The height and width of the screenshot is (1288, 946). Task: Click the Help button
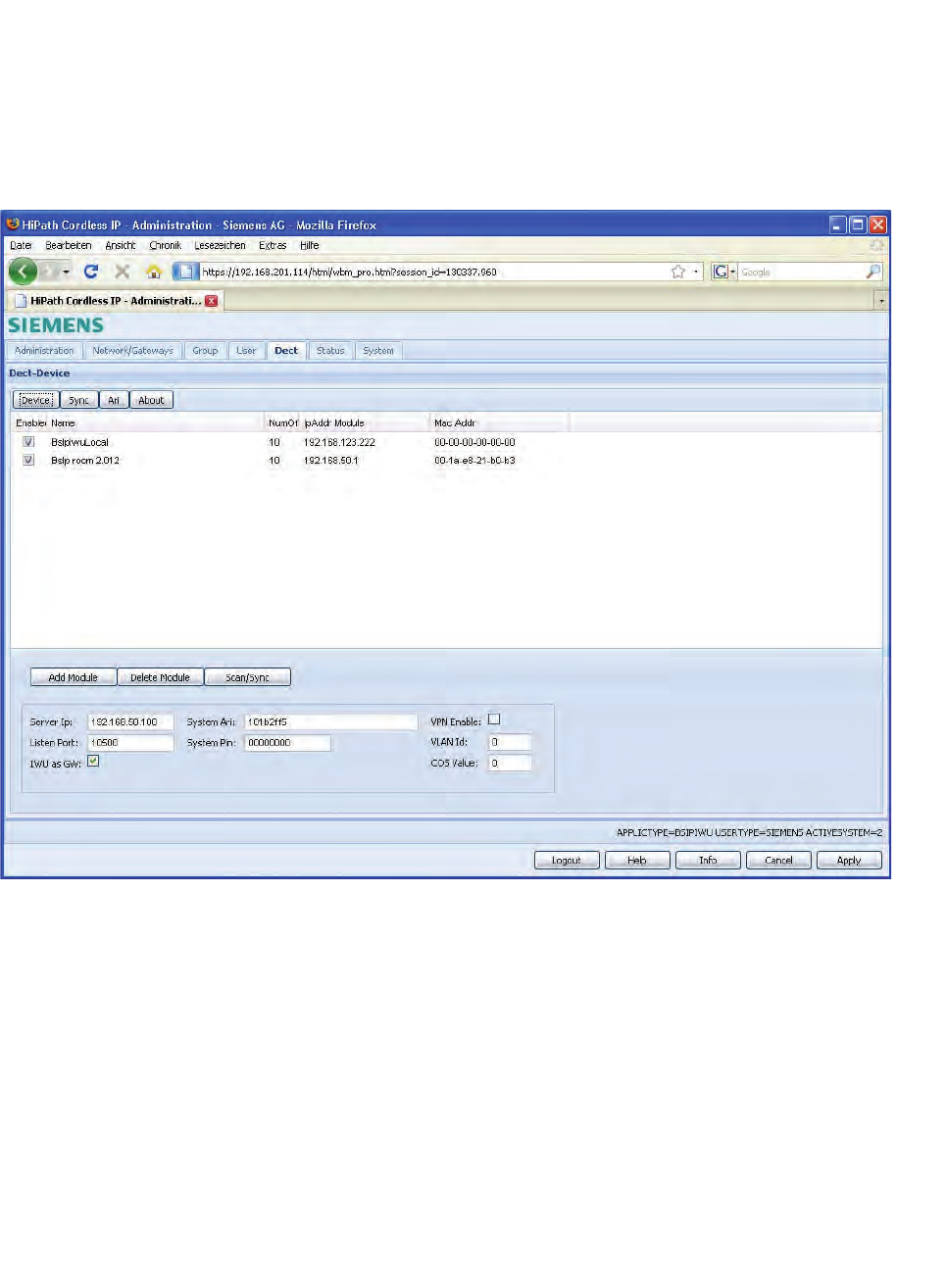click(637, 861)
